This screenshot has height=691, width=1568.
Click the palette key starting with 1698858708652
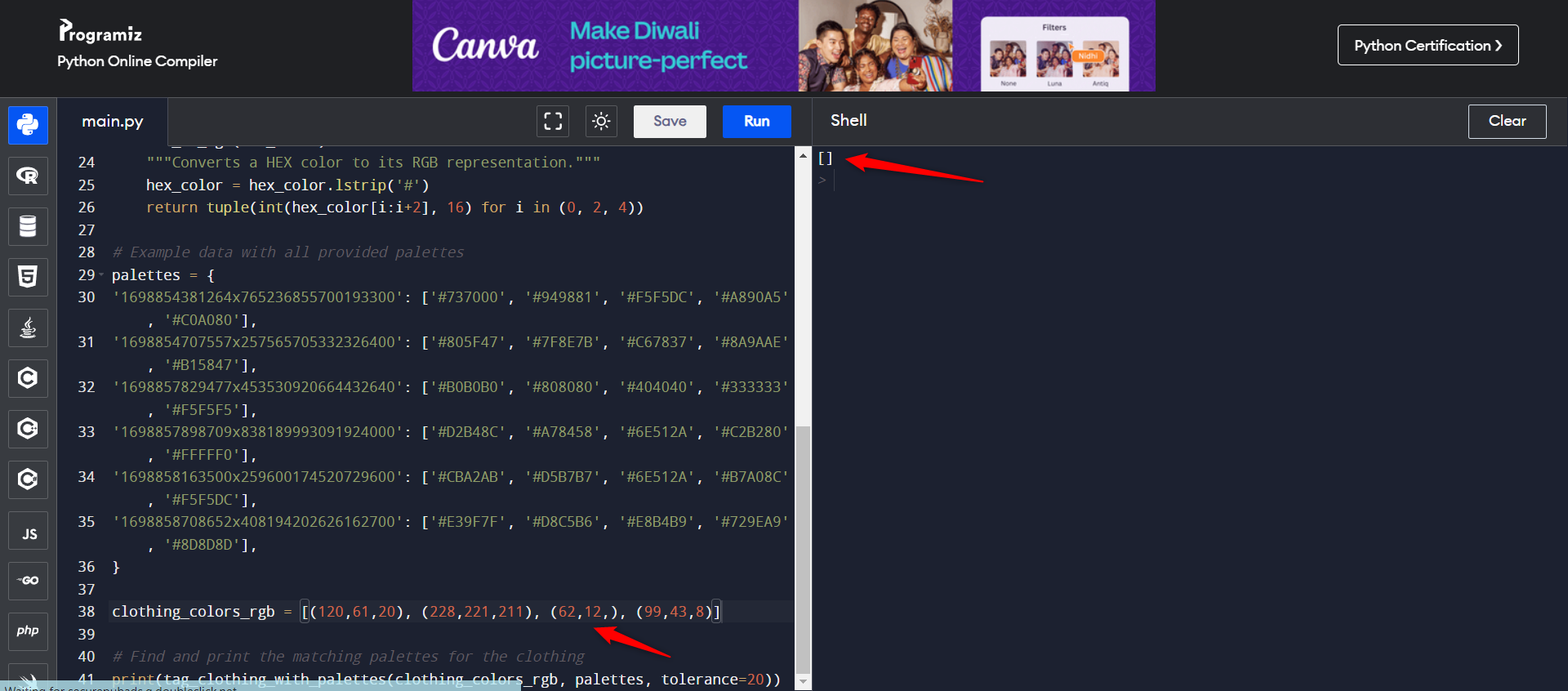(258, 522)
